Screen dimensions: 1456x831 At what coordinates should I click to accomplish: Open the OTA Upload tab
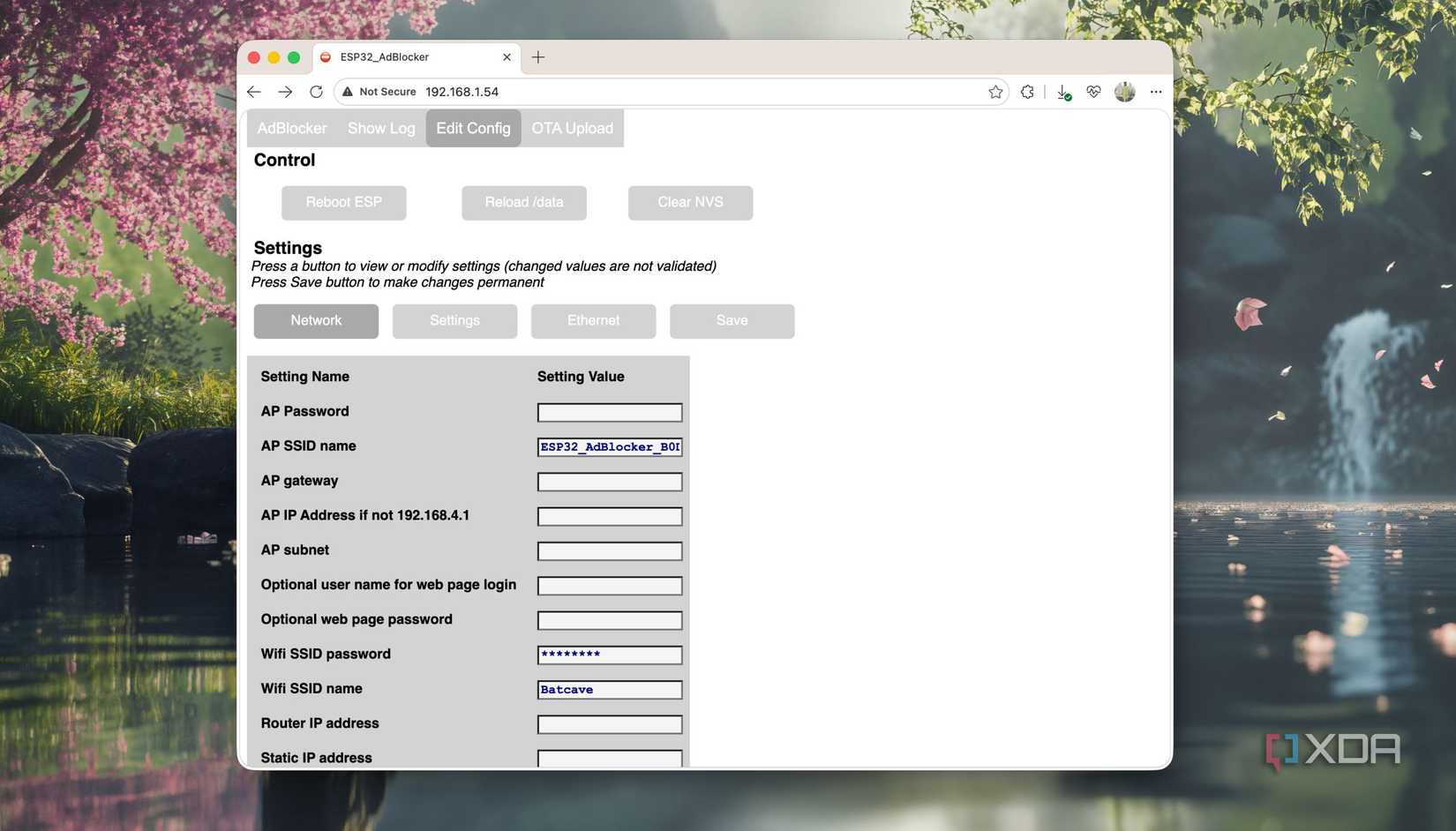coord(572,128)
